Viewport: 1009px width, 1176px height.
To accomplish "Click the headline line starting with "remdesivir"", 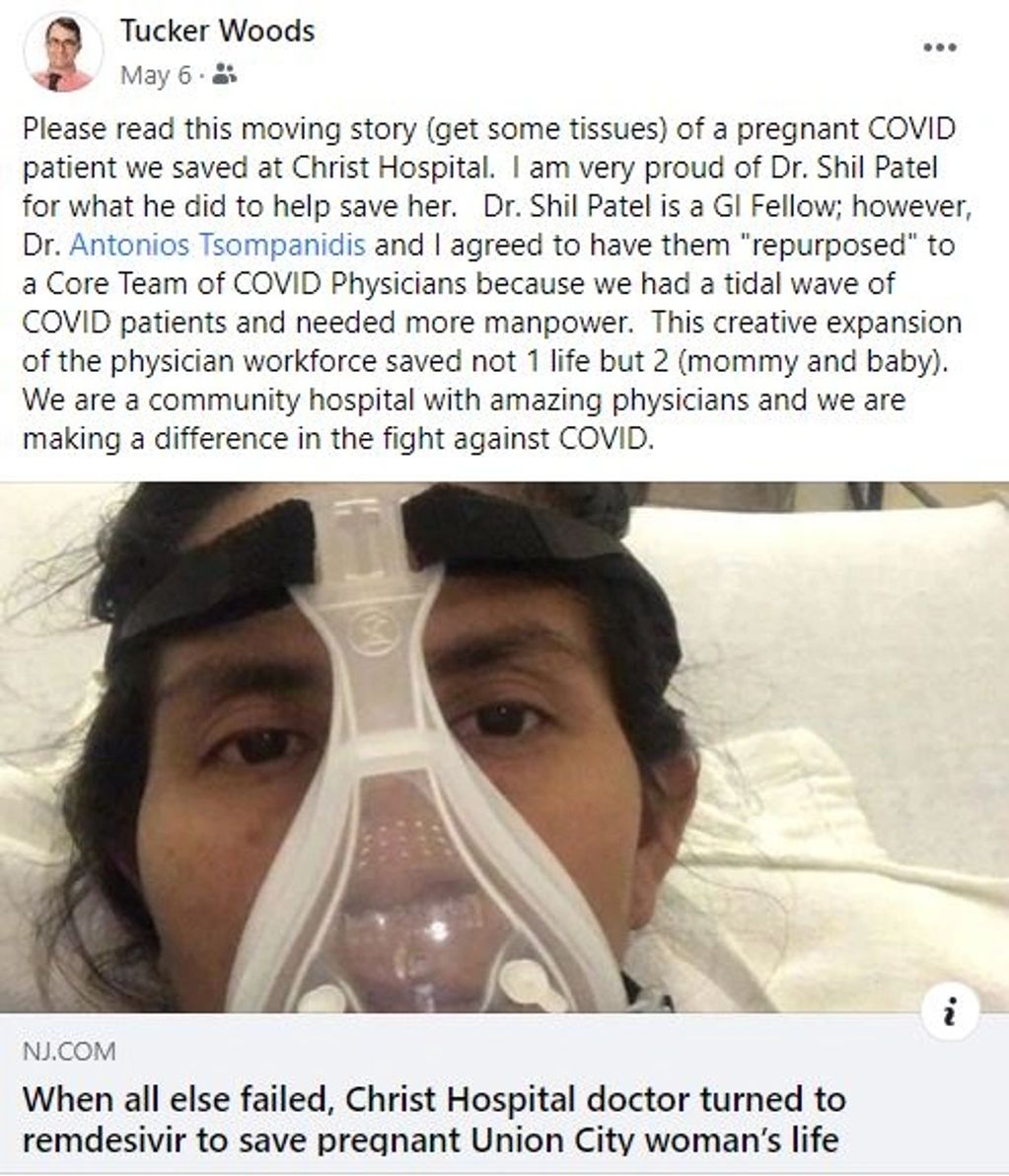I will point(430,1140).
